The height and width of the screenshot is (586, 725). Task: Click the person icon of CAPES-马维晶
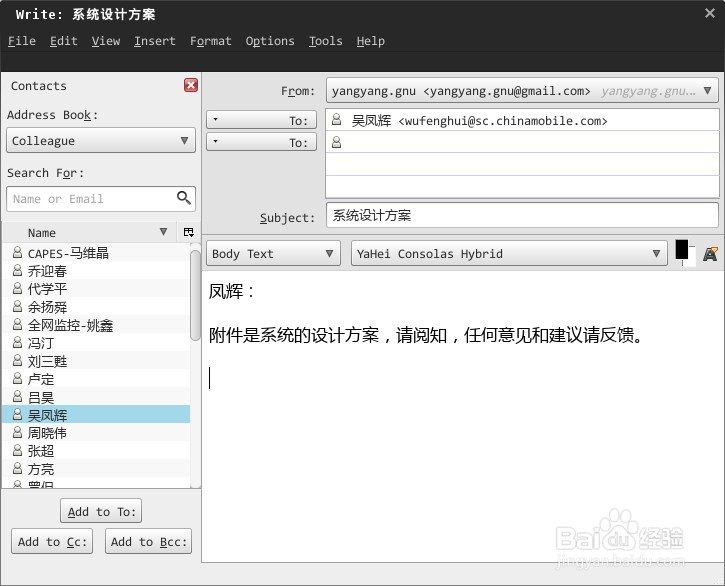18,253
